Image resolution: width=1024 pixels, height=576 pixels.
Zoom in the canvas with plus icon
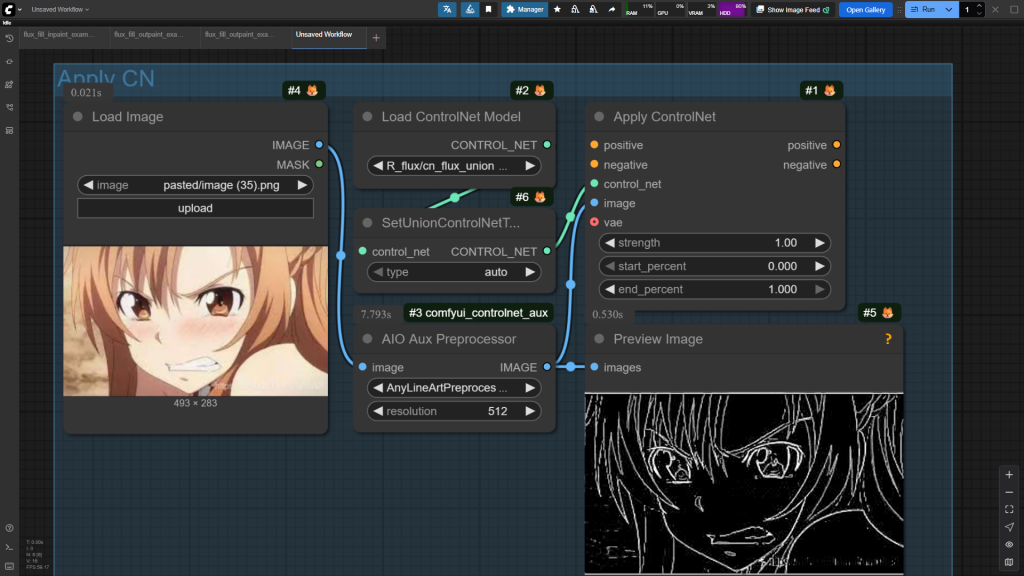click(x=1009, y=474)
